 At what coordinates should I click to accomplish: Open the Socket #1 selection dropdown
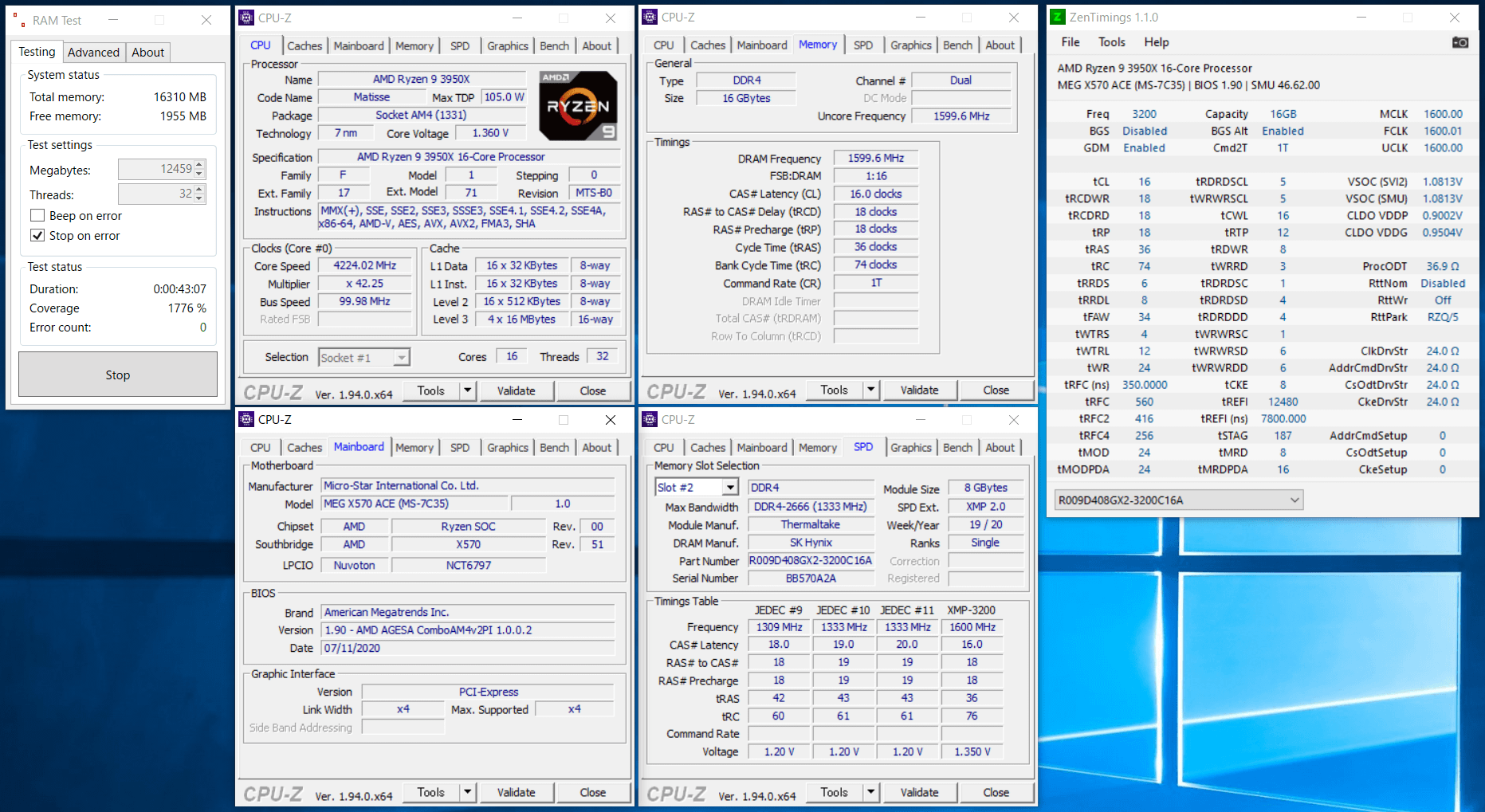point(402,358)
